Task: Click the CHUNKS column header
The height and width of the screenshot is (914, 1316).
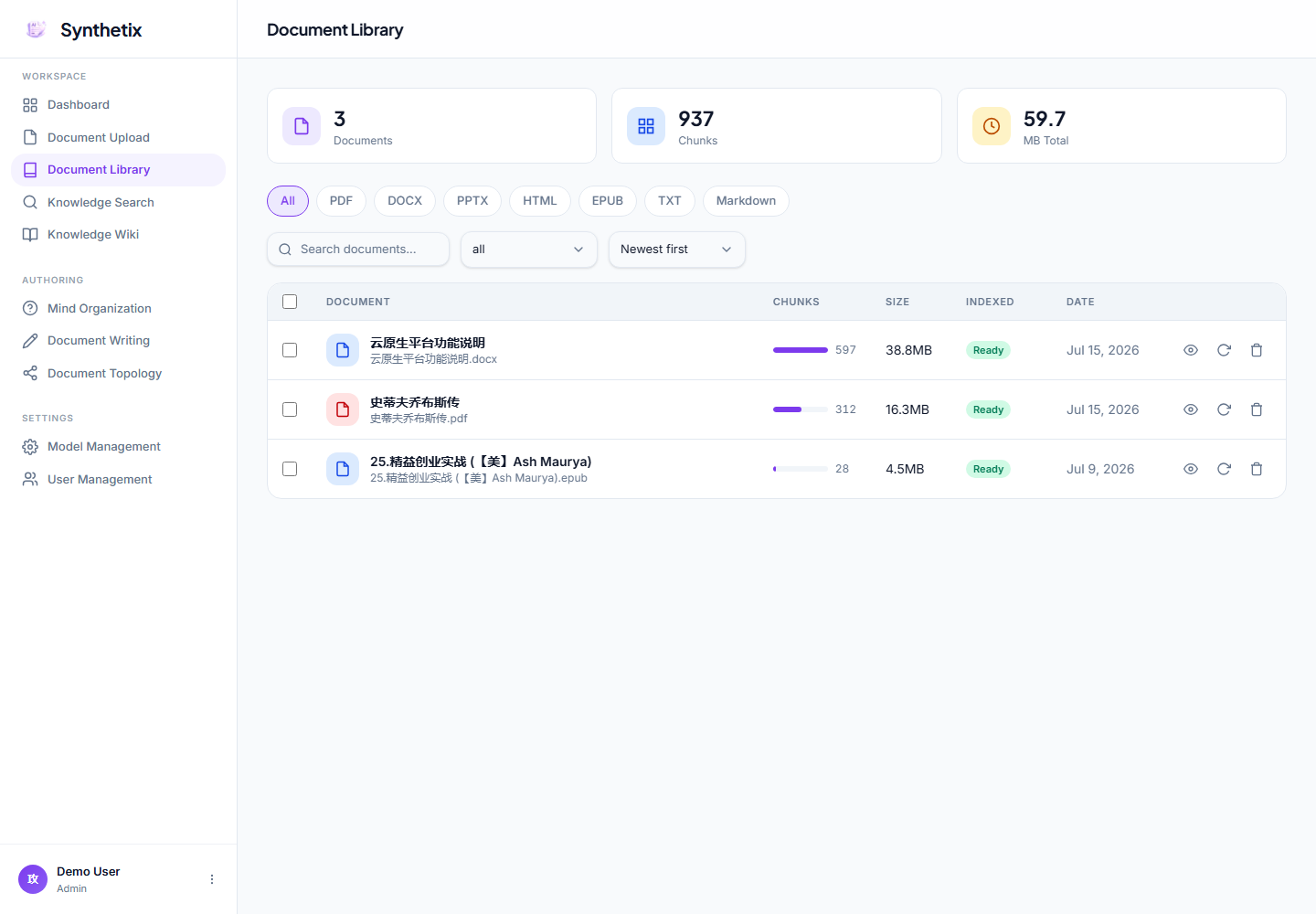Action: (796, 302)
